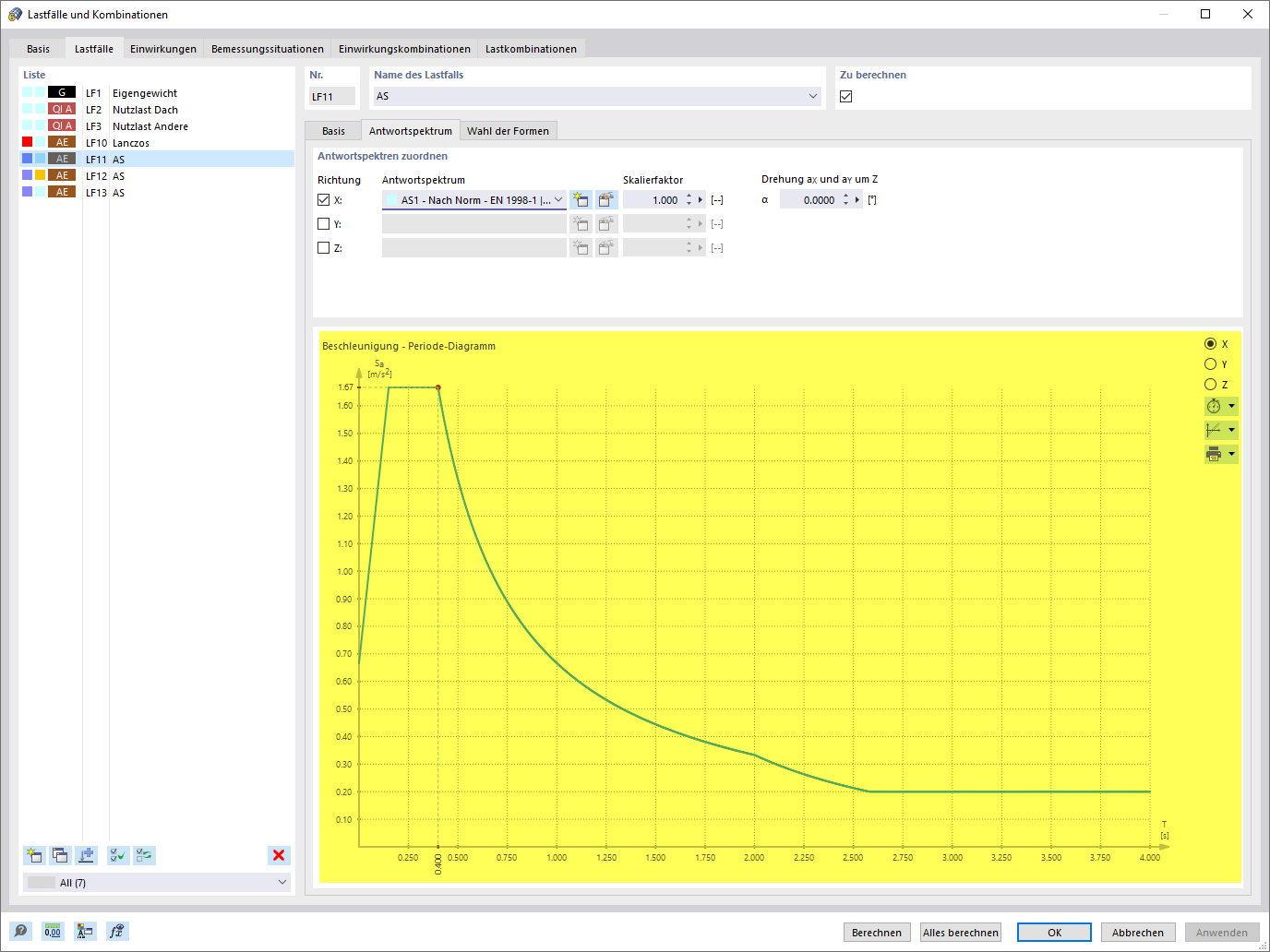Switch to the Basis sub-tab under load case name

(x=334, y=131)
